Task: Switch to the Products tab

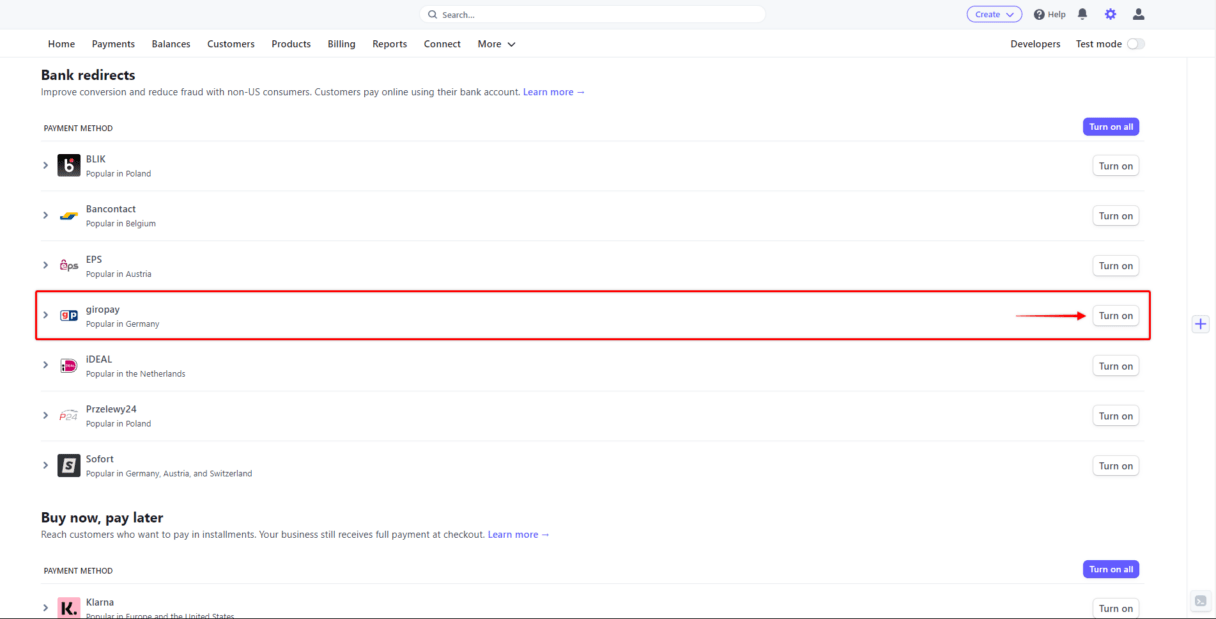Action: (291, 44)
